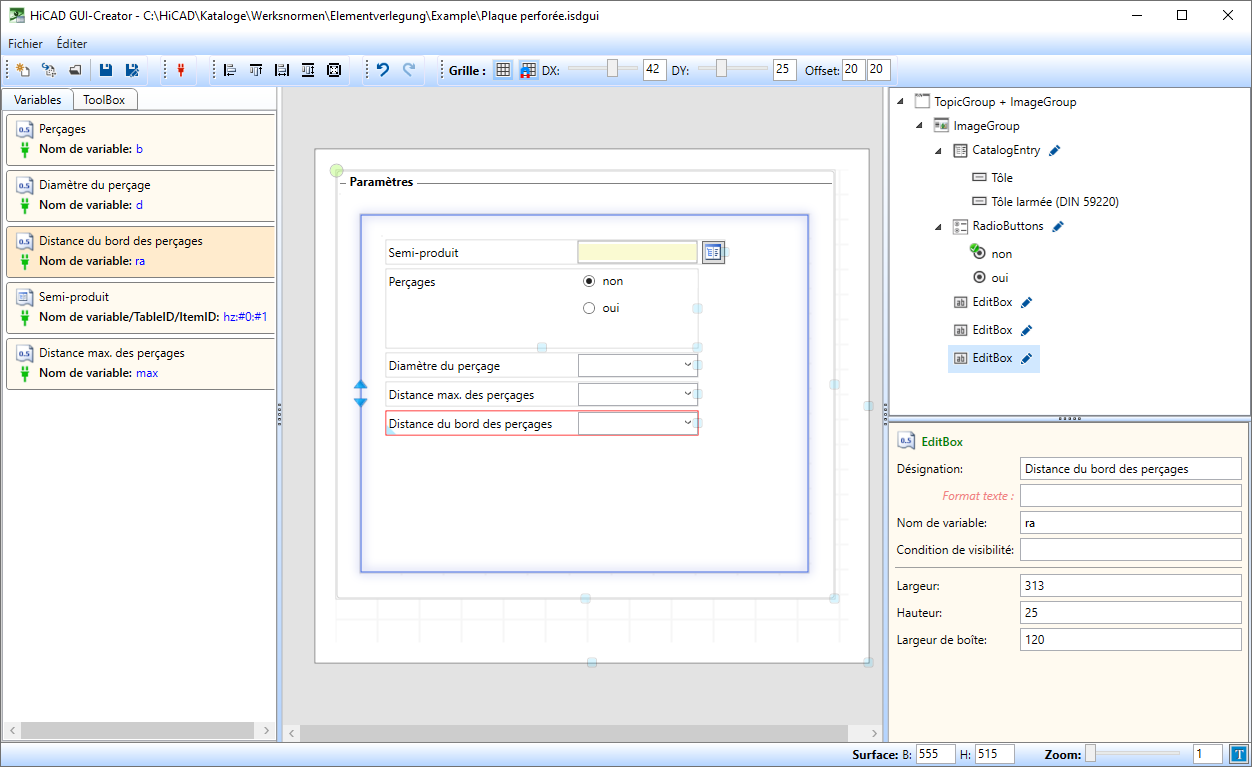Viewport: 1252px width, 767px height.
Task: Click the Save icon in the toolbar
Action: [x=105, y=70]
